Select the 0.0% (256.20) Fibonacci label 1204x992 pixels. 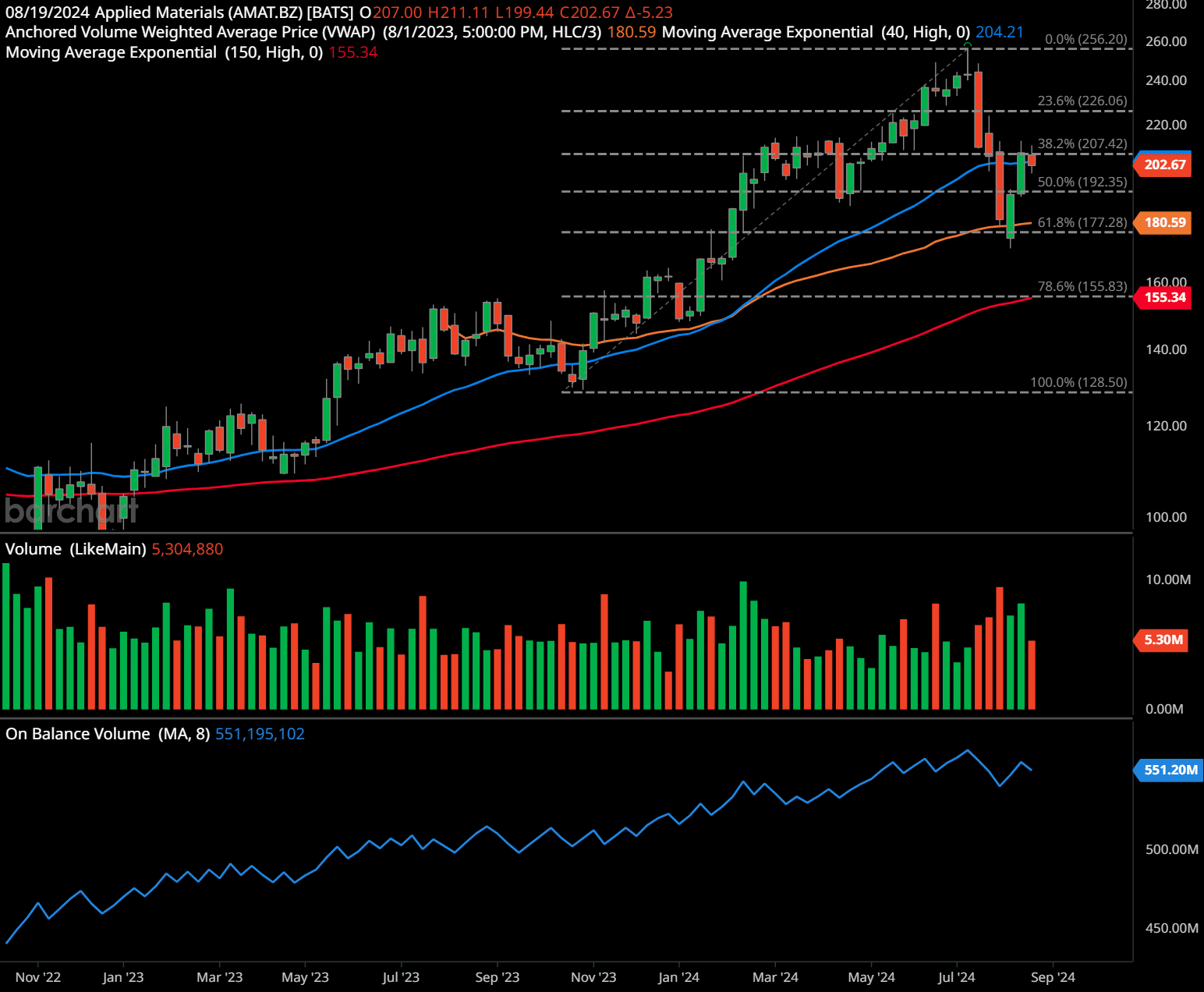pos(1085,39)
